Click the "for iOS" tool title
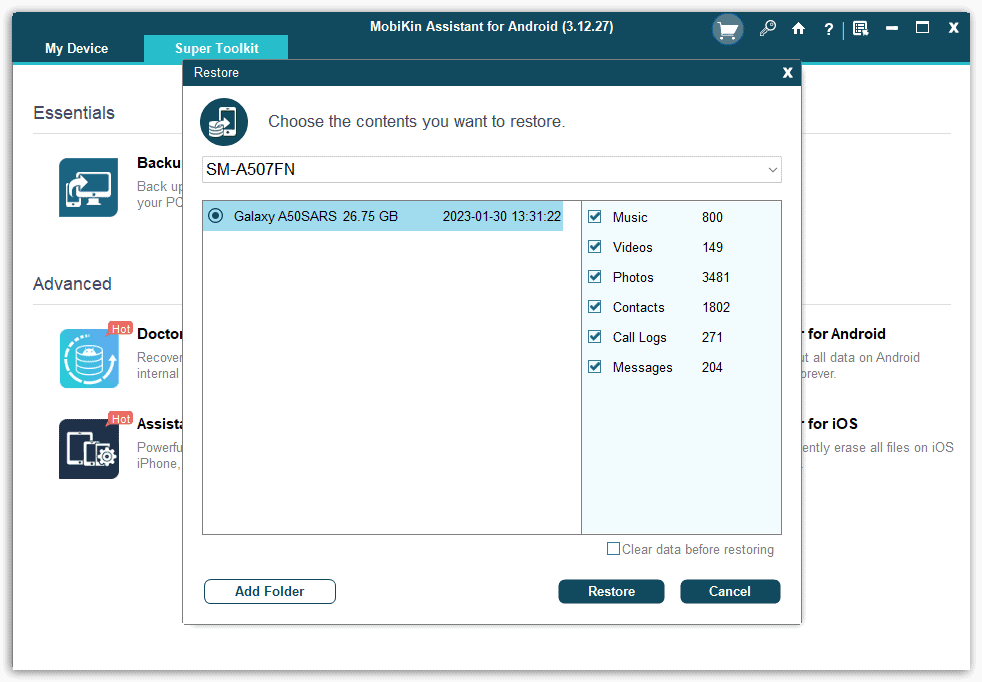 (x=832, y=424)
